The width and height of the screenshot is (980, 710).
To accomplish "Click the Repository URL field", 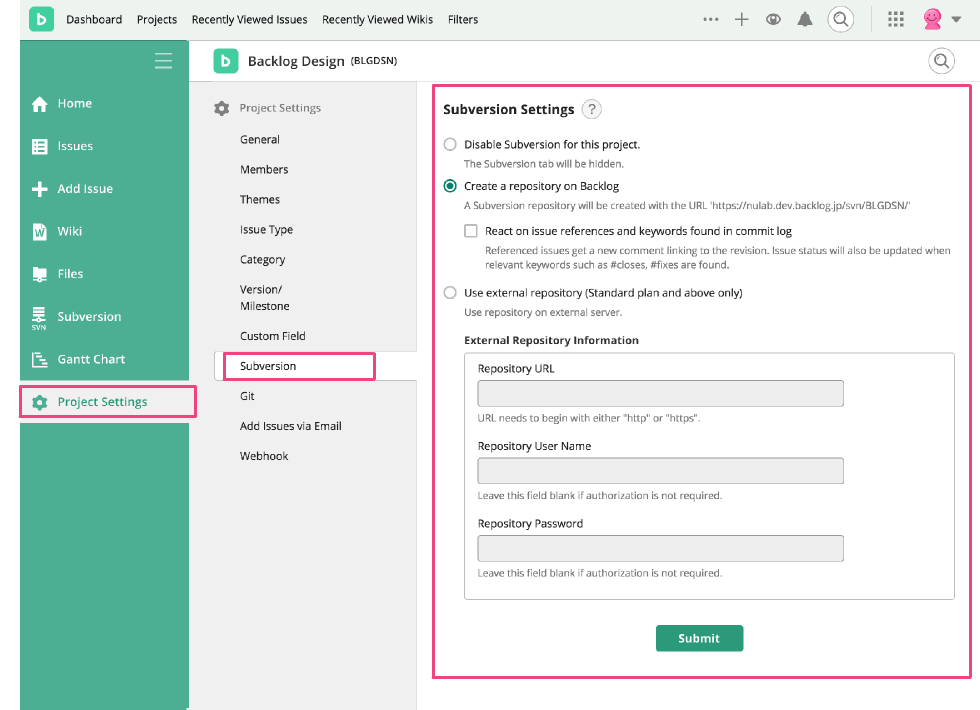I will click(661, 394).
